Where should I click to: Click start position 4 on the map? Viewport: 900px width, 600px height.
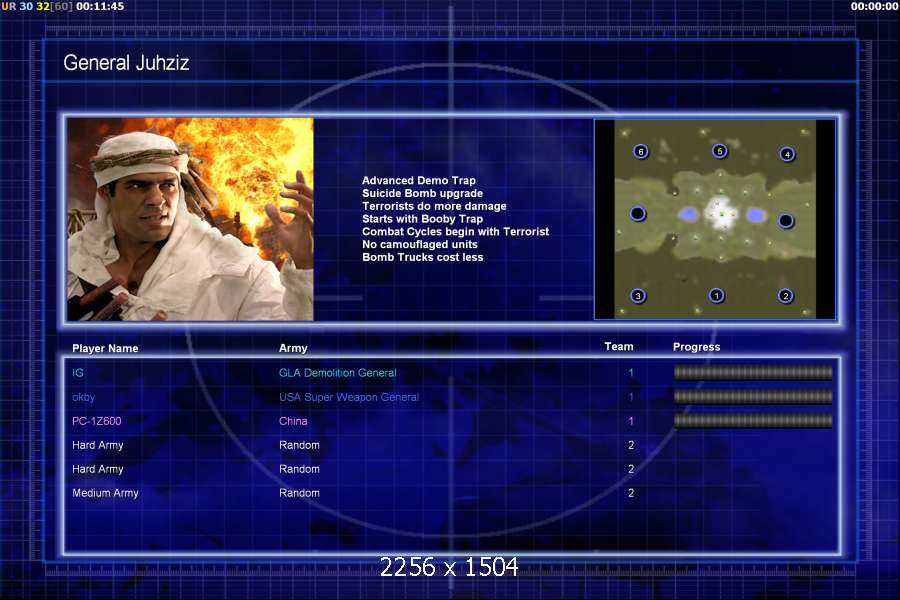click(x=787, y=154)
